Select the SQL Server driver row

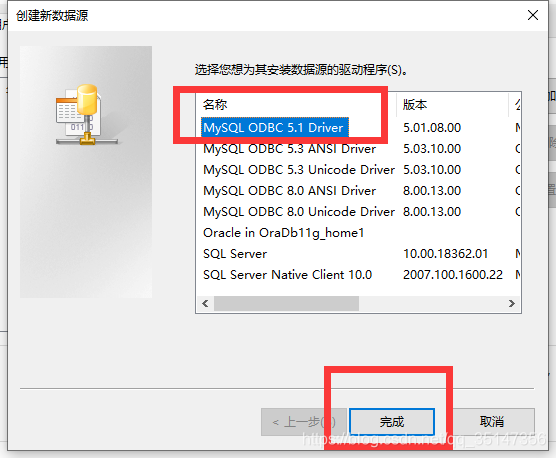pyautogui.click(x=235, y=254)
